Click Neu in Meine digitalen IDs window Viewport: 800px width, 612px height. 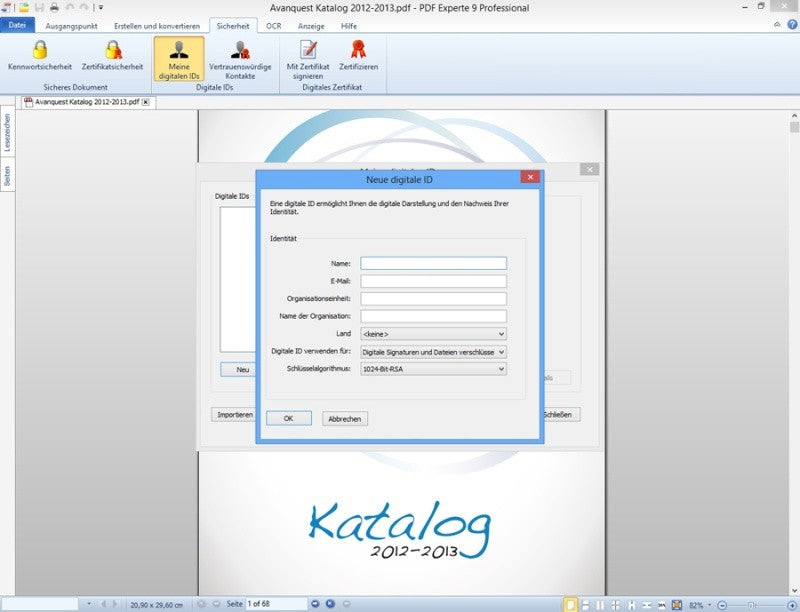[238, 369]
